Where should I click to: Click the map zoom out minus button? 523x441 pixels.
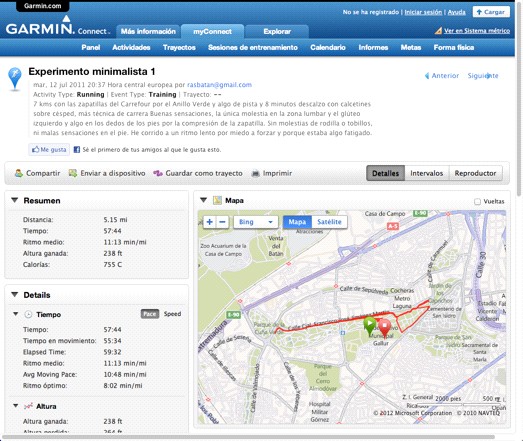(222, 222)
